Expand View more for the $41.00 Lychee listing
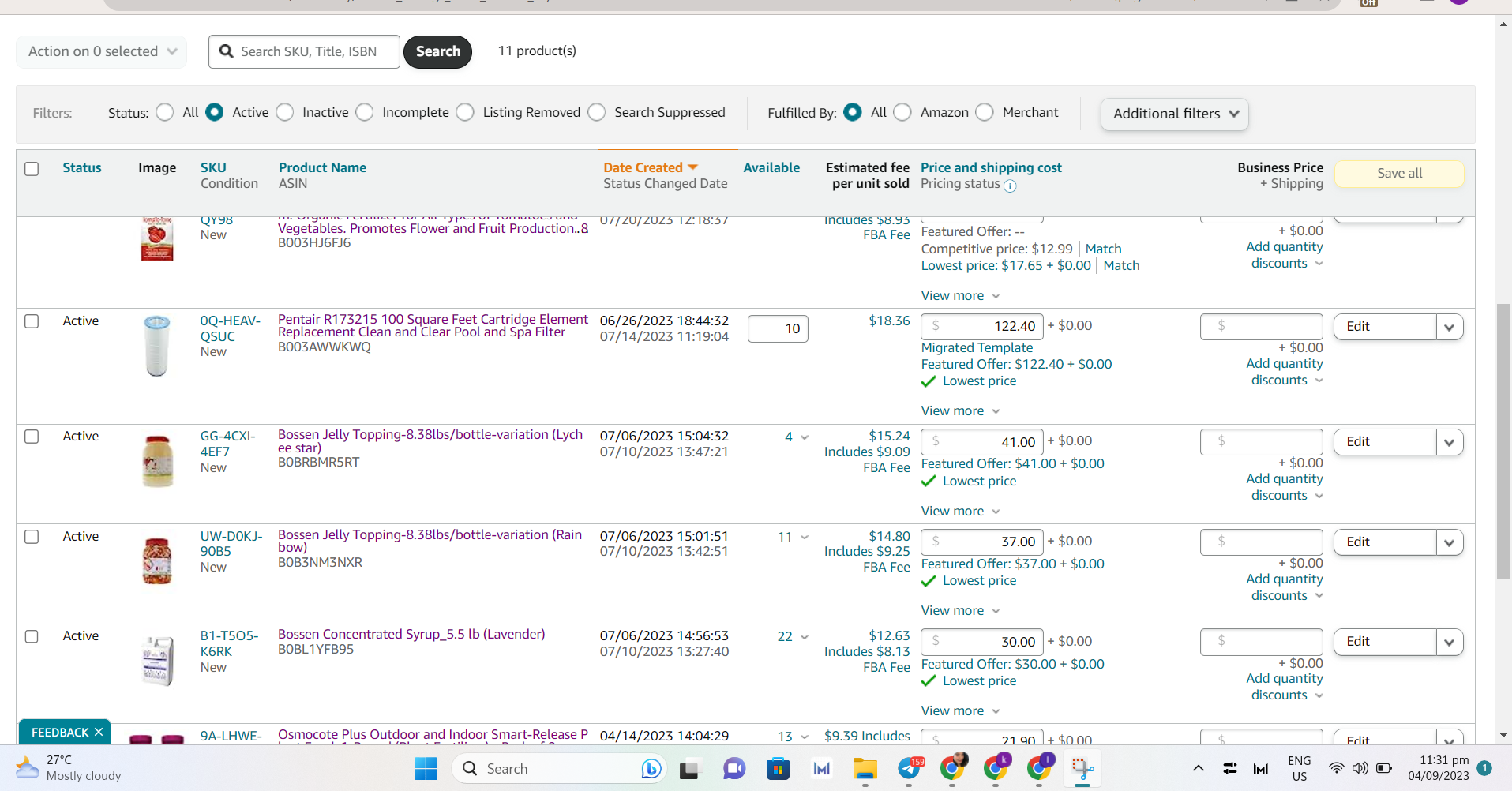This screenshot has width=1512, height=791. 960,511
